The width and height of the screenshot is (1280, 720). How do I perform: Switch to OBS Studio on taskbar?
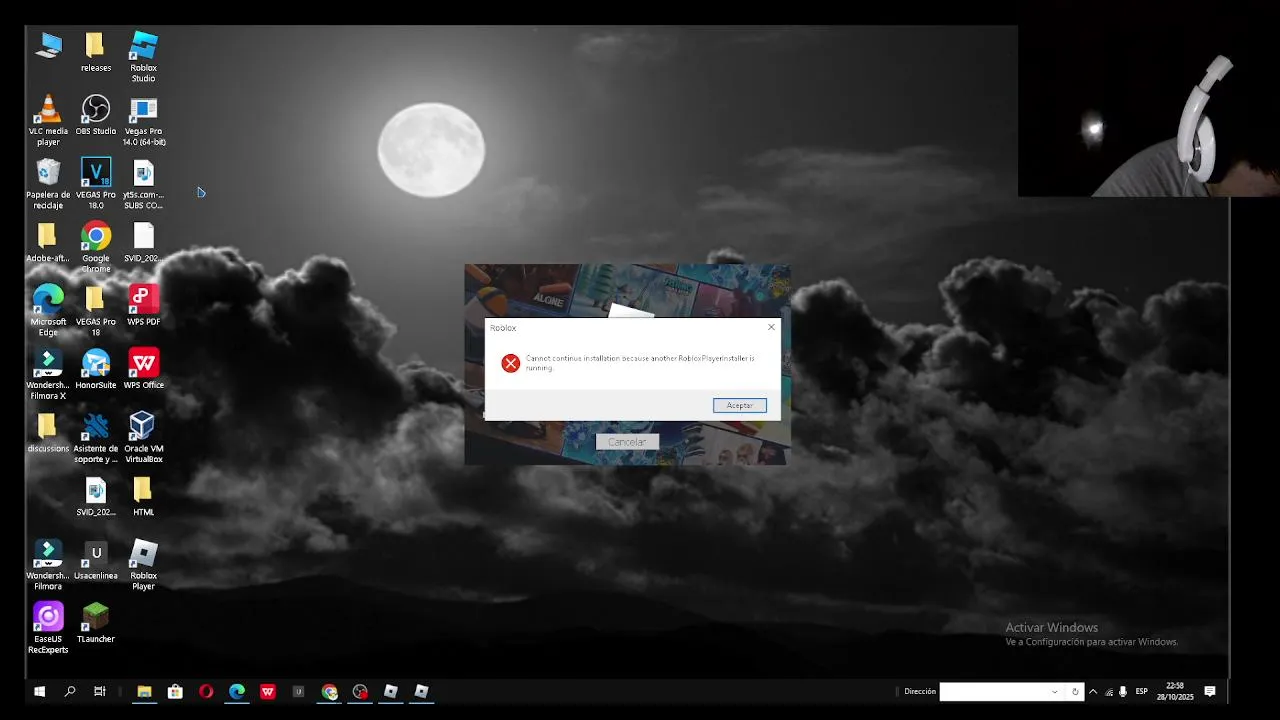360,691
